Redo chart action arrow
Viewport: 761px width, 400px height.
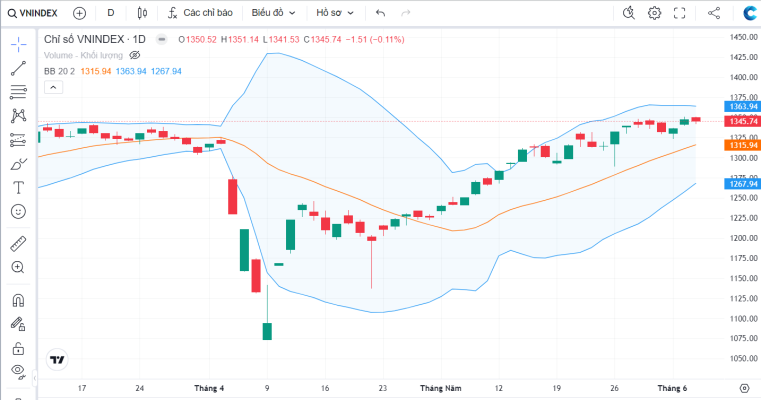click(x=406, y=13)
